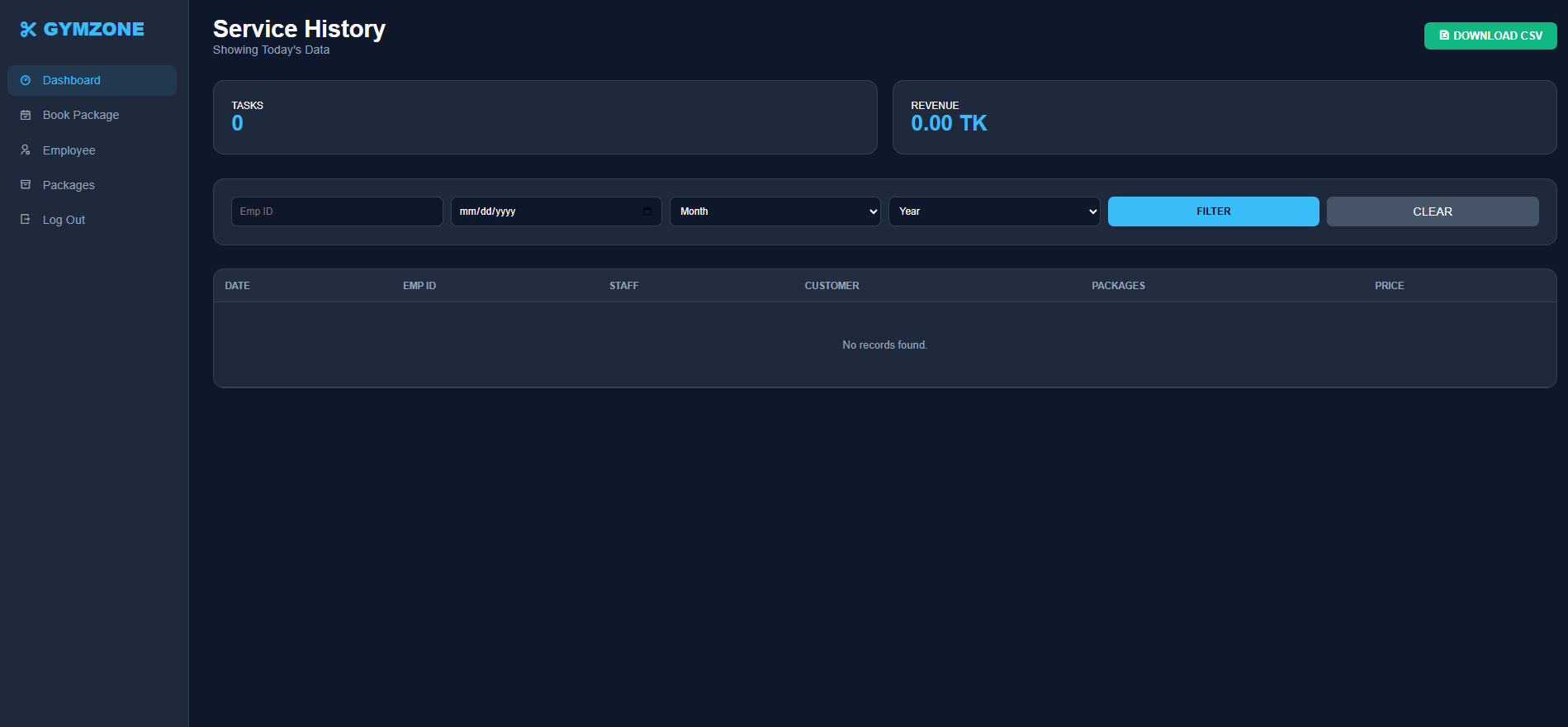Expand the Month dropdown

point(775,211)
